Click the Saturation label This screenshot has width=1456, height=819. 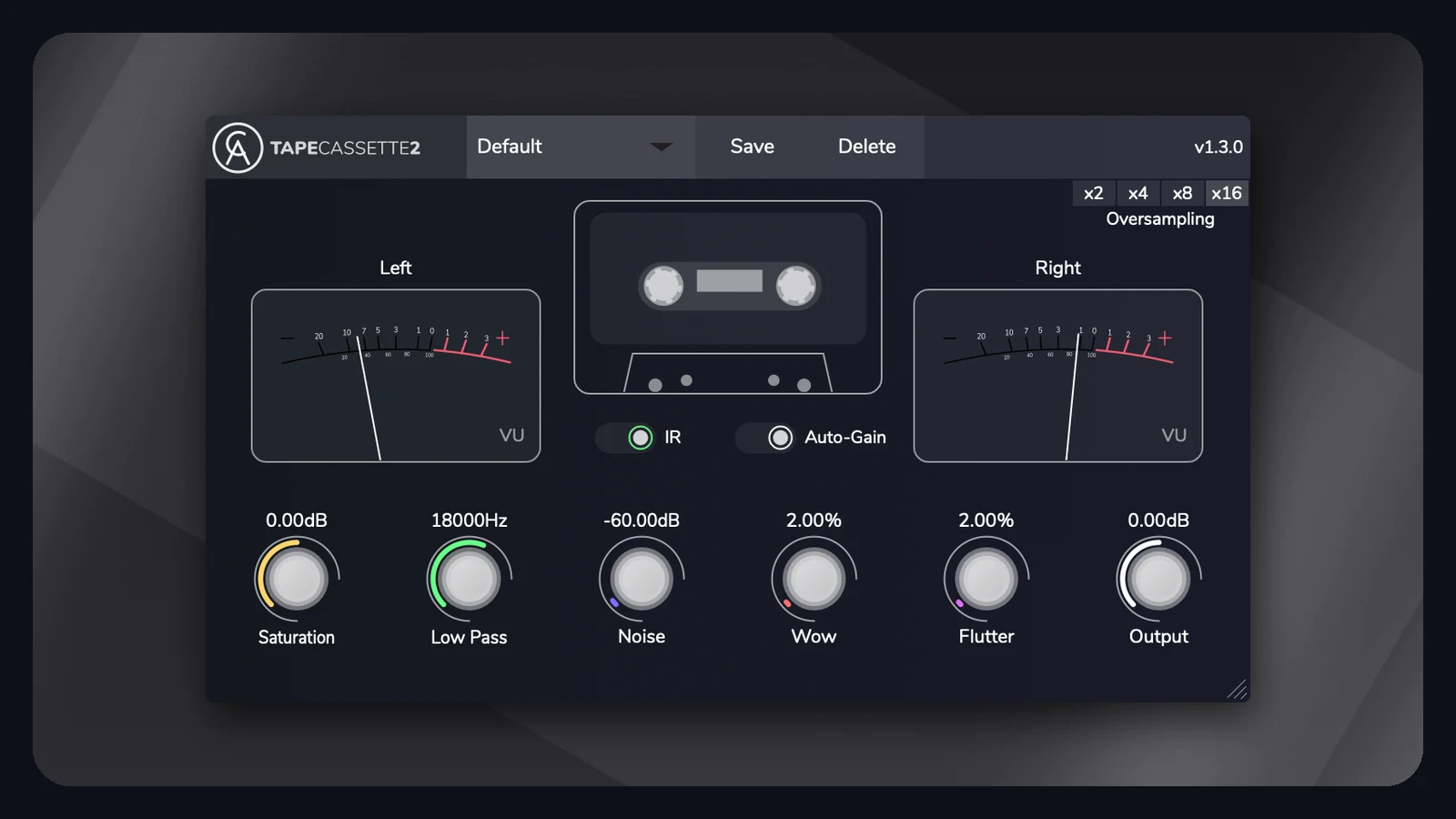point(297,637)
